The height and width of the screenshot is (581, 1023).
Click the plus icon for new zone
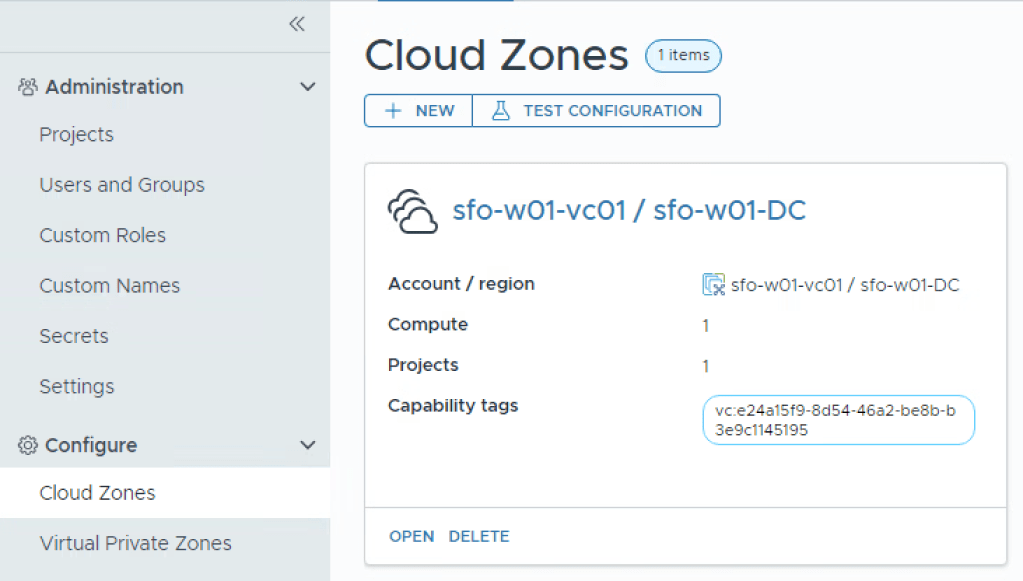tap(393, 111)
